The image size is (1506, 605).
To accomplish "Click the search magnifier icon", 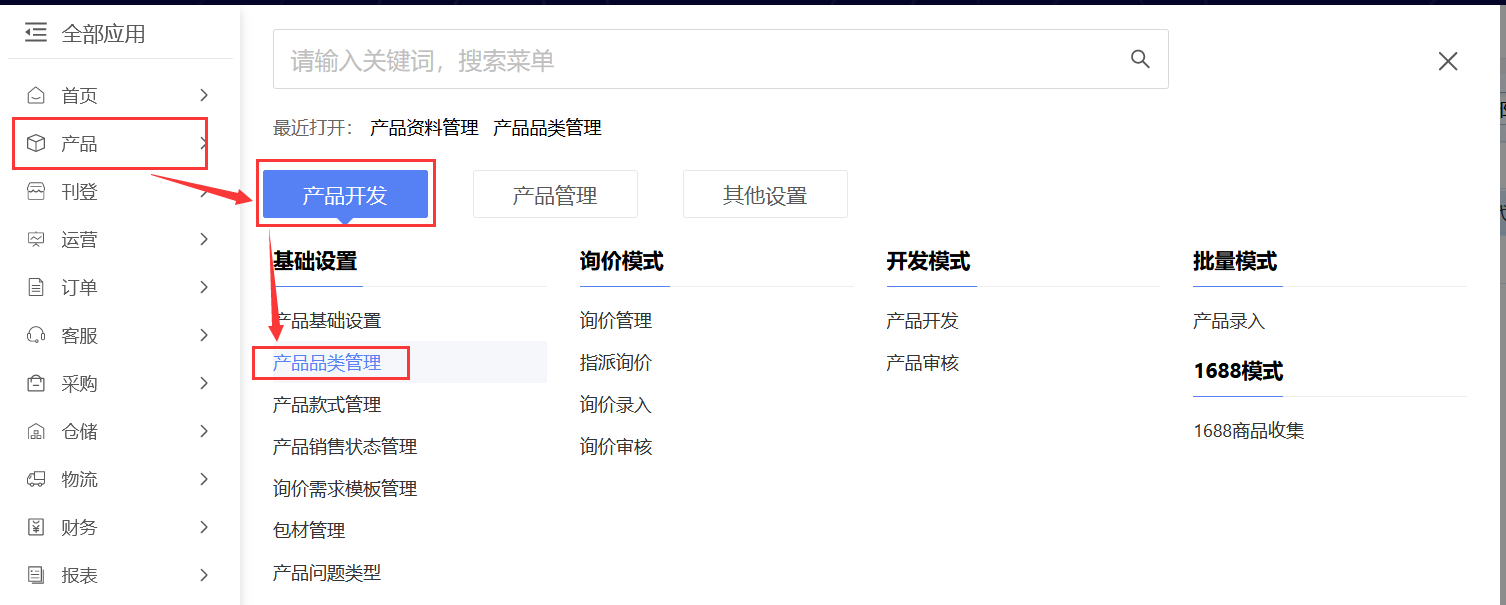I will coord(1140,59).
